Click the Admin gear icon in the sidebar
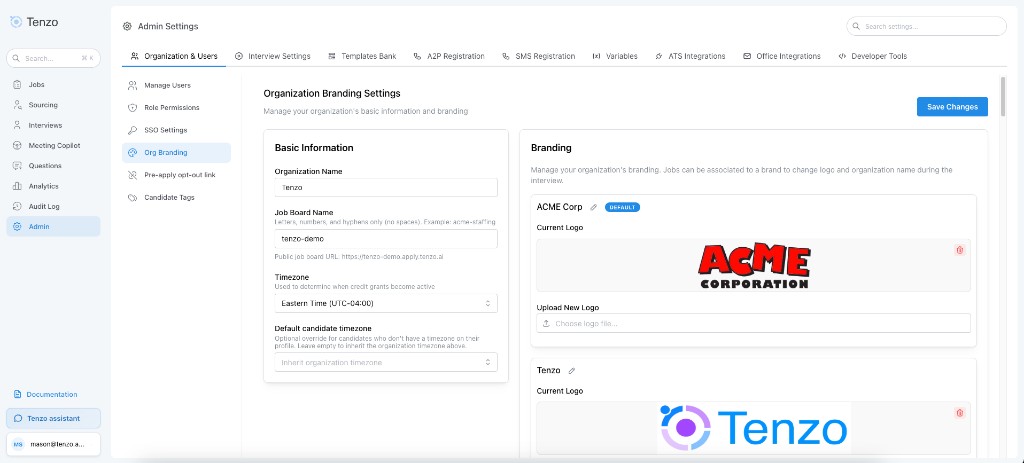 pos(17,227)
